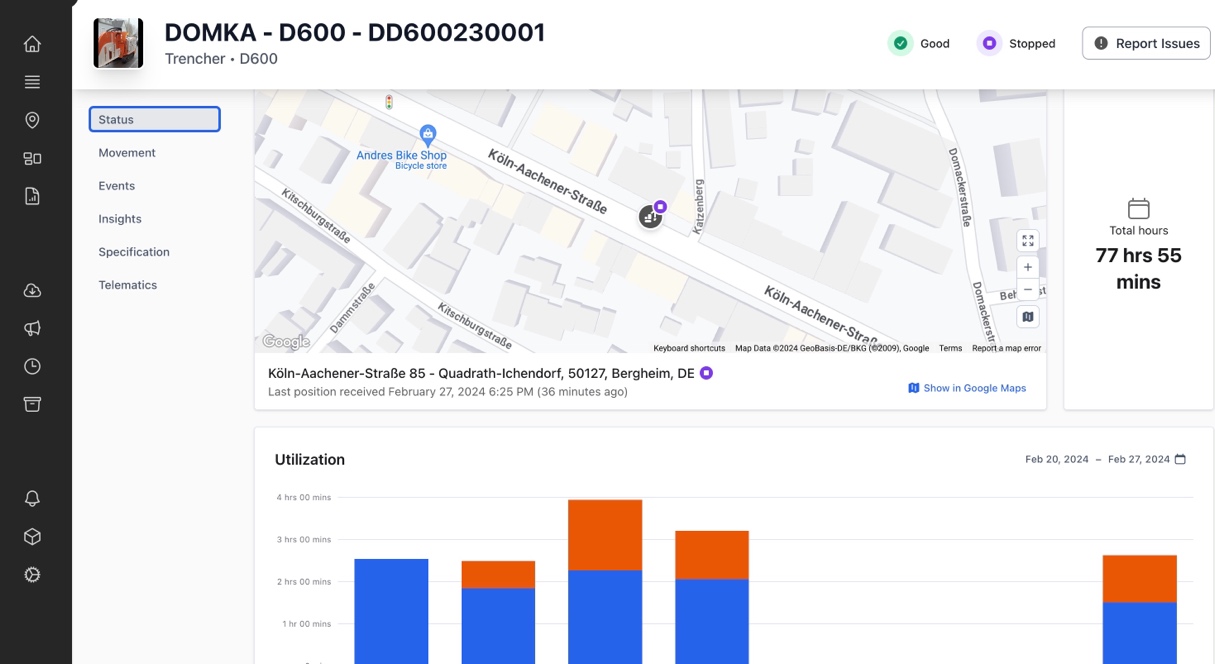Open the settings gear icon in sidebar
1215x664 pixels.
click(32, 575)
